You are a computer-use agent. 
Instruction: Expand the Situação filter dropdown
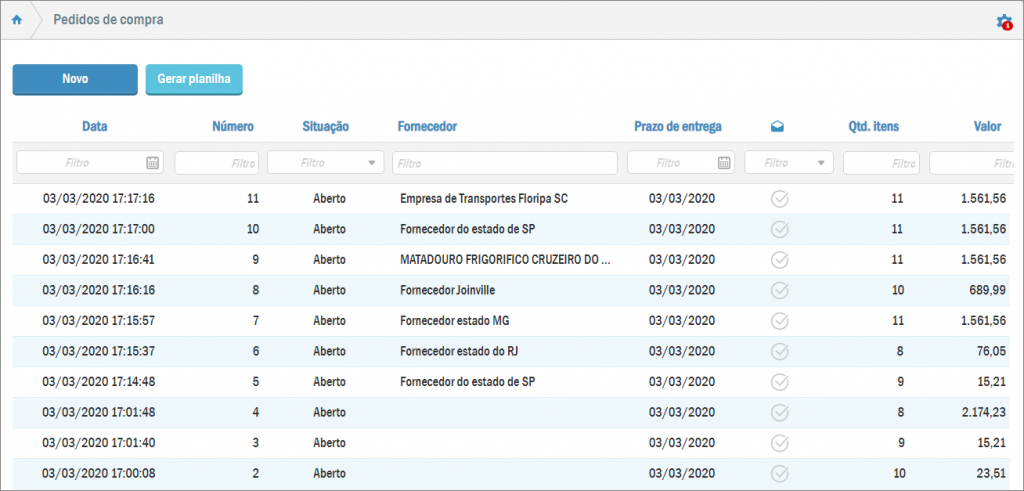click(372, 162)
